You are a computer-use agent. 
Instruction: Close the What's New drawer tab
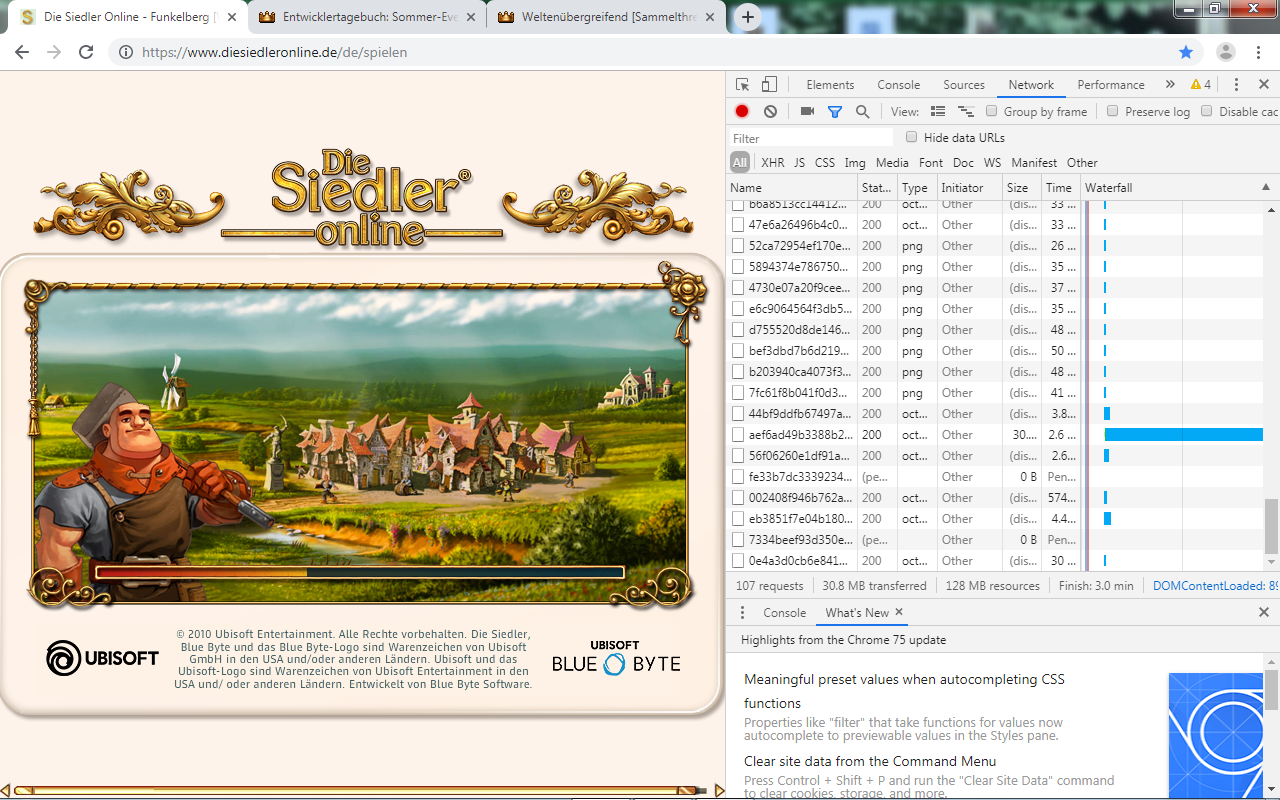point(899,612)
